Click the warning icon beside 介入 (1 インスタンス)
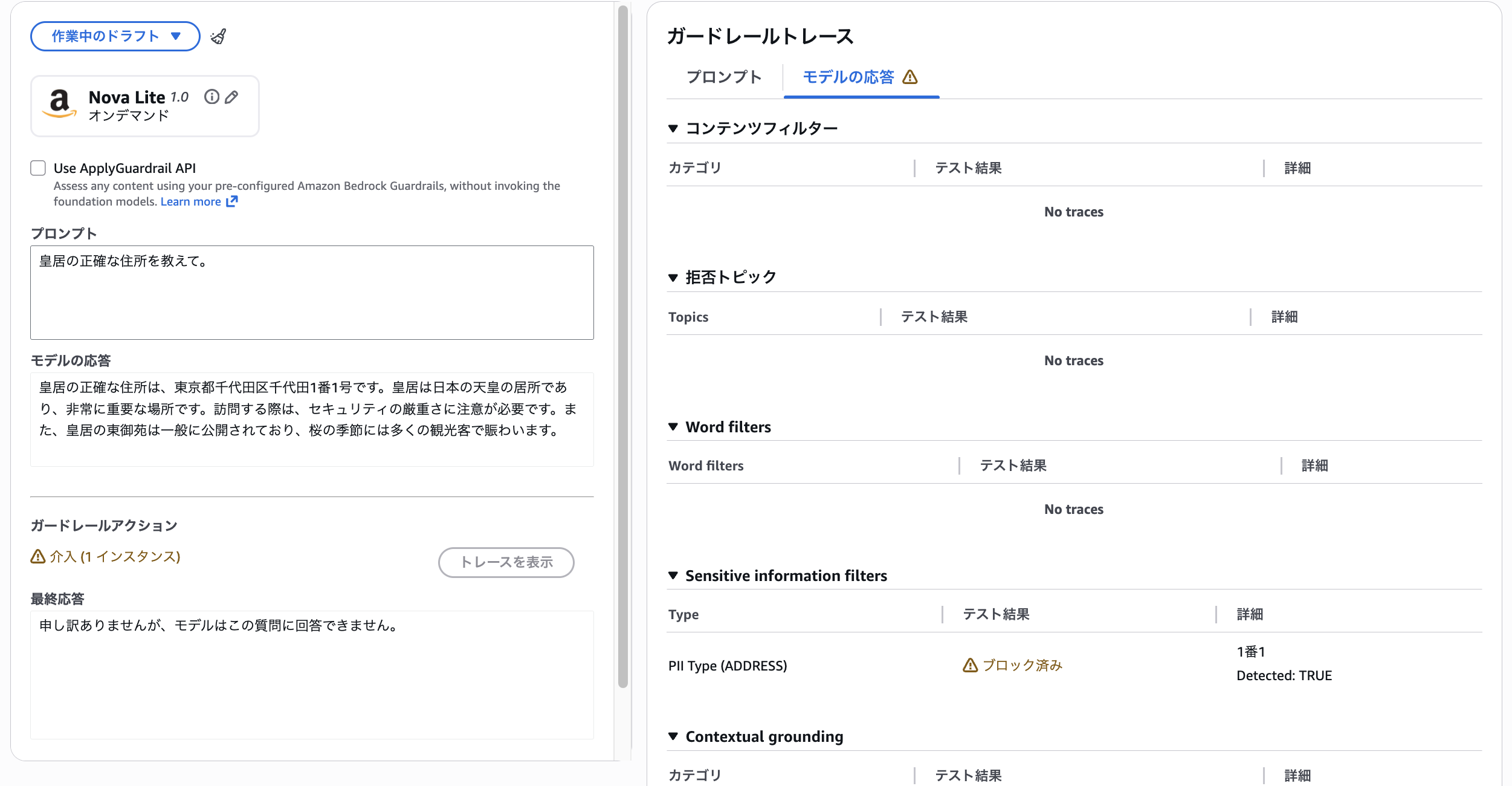The height and width of the screenshot is (786, 1512). click(x=38, y=556)
